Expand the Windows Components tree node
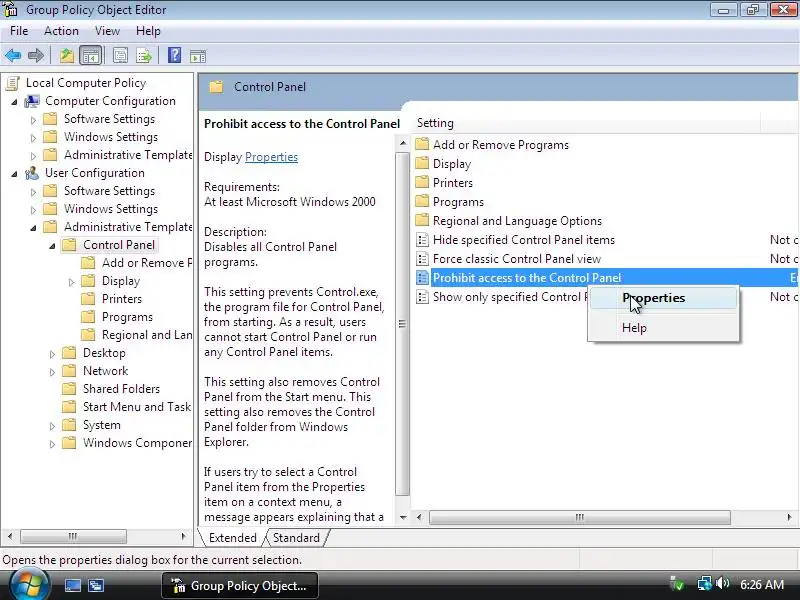This screenshot has width=800, height=600. (x=52, y=444)
